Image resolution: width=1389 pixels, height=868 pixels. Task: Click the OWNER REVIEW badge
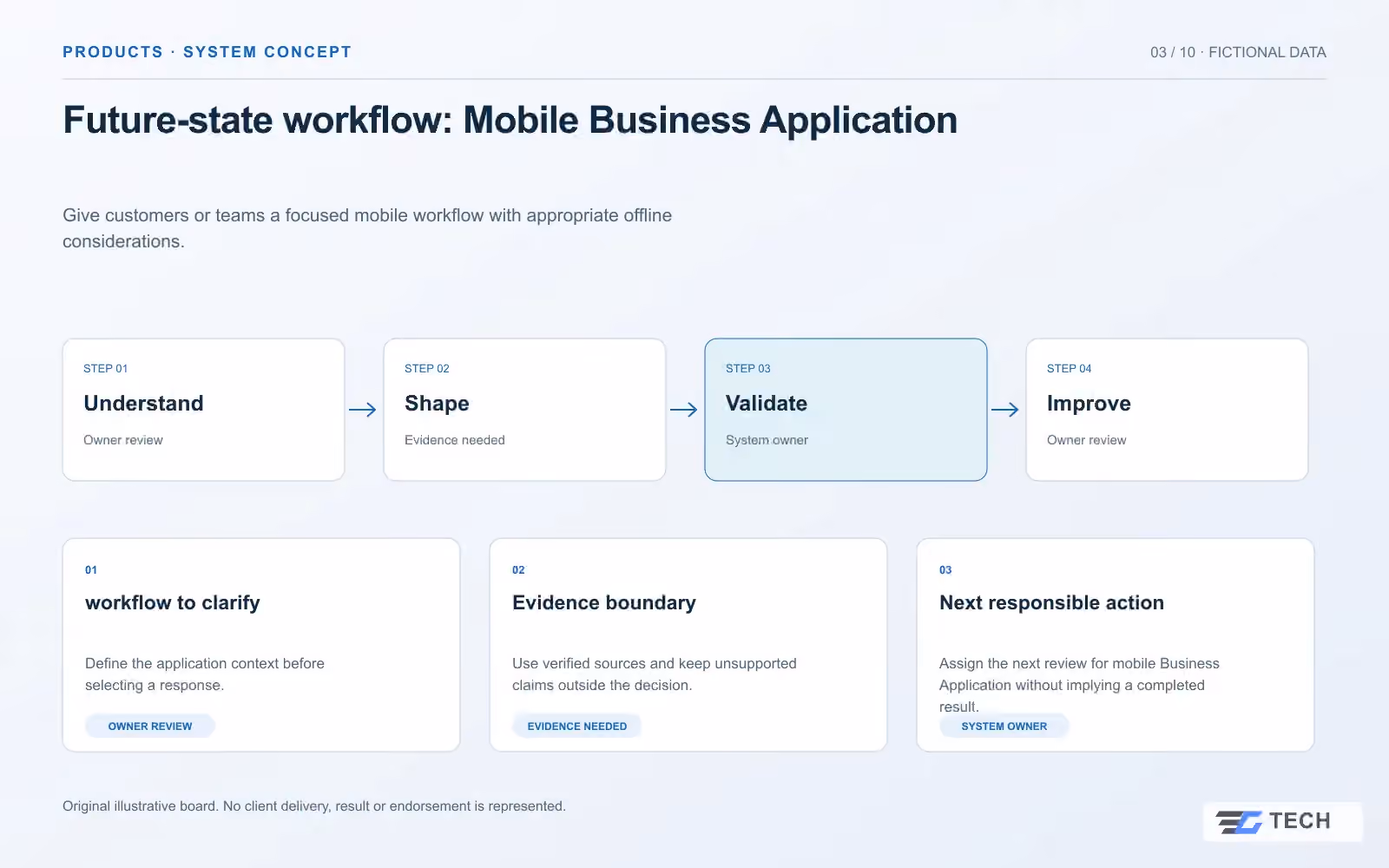(150, 726)
